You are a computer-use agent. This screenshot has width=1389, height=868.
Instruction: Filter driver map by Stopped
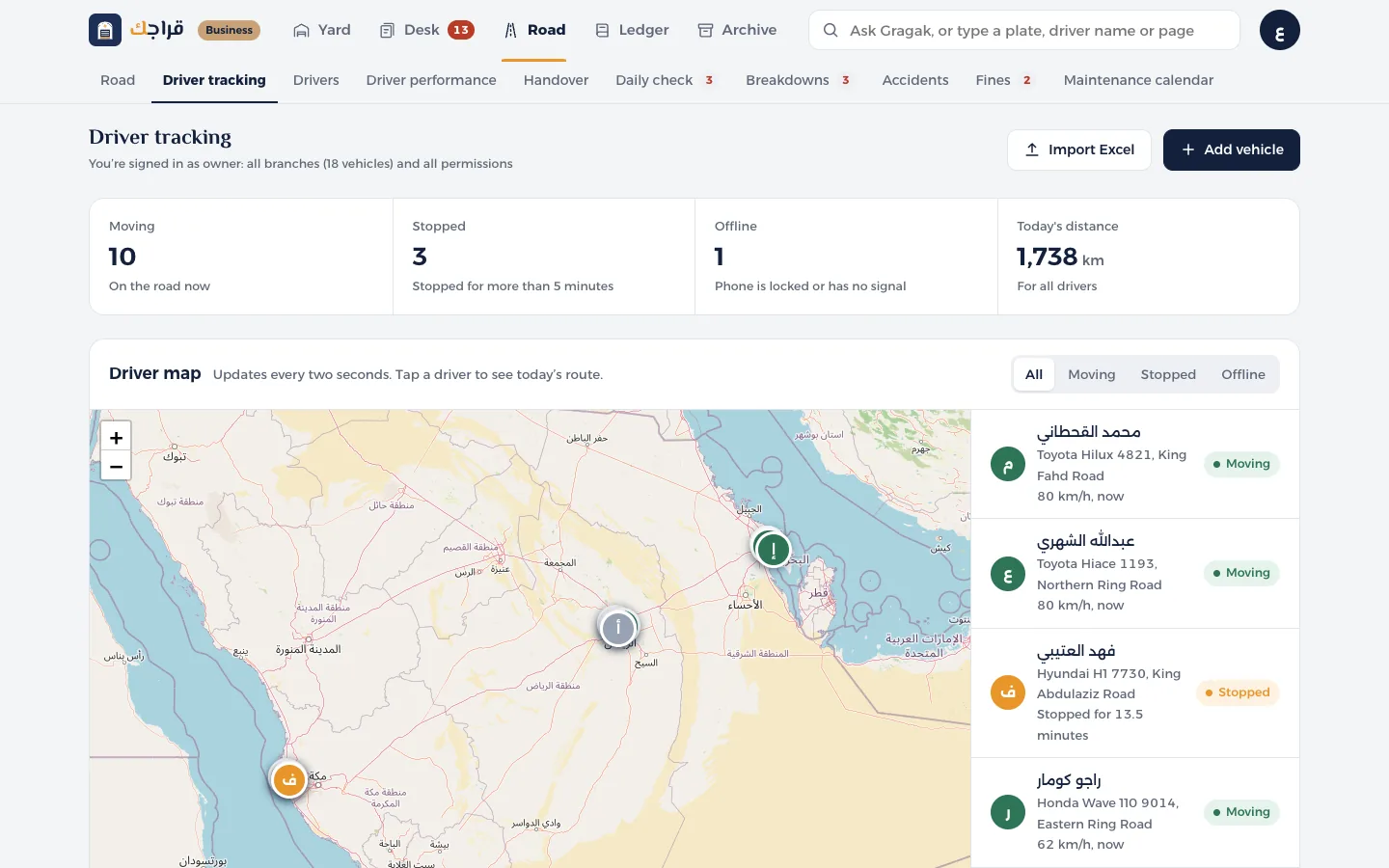[x=1168, y=374]
